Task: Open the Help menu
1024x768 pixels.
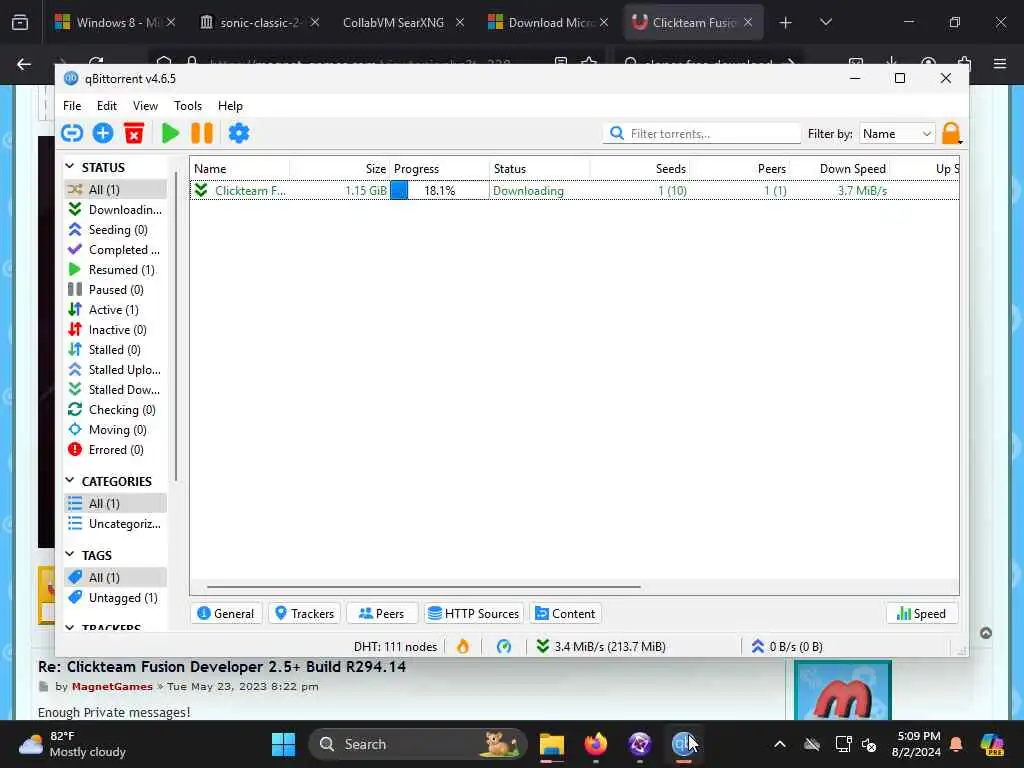Action: click(230, 106)
